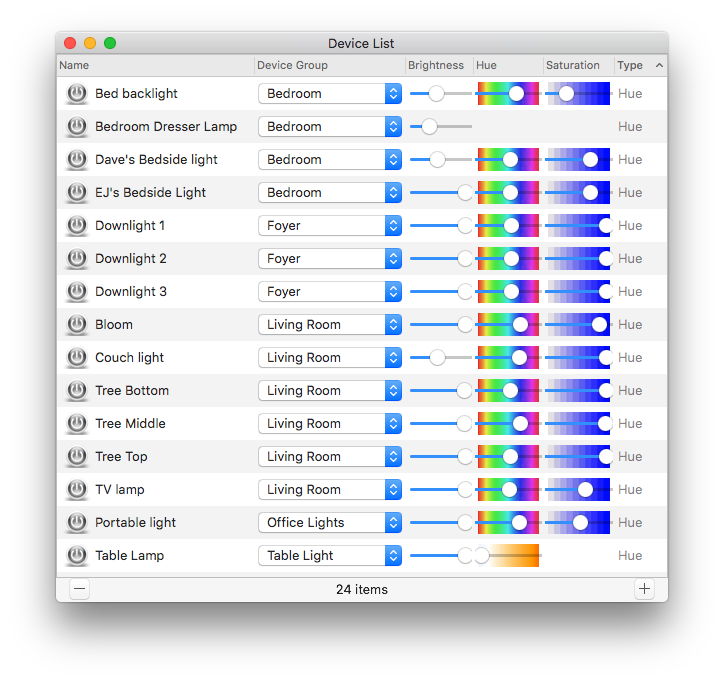This screenshot has width=724, height=682.
Task: Open the Tree Top Living Room dropdown
Action: (330, 457)
